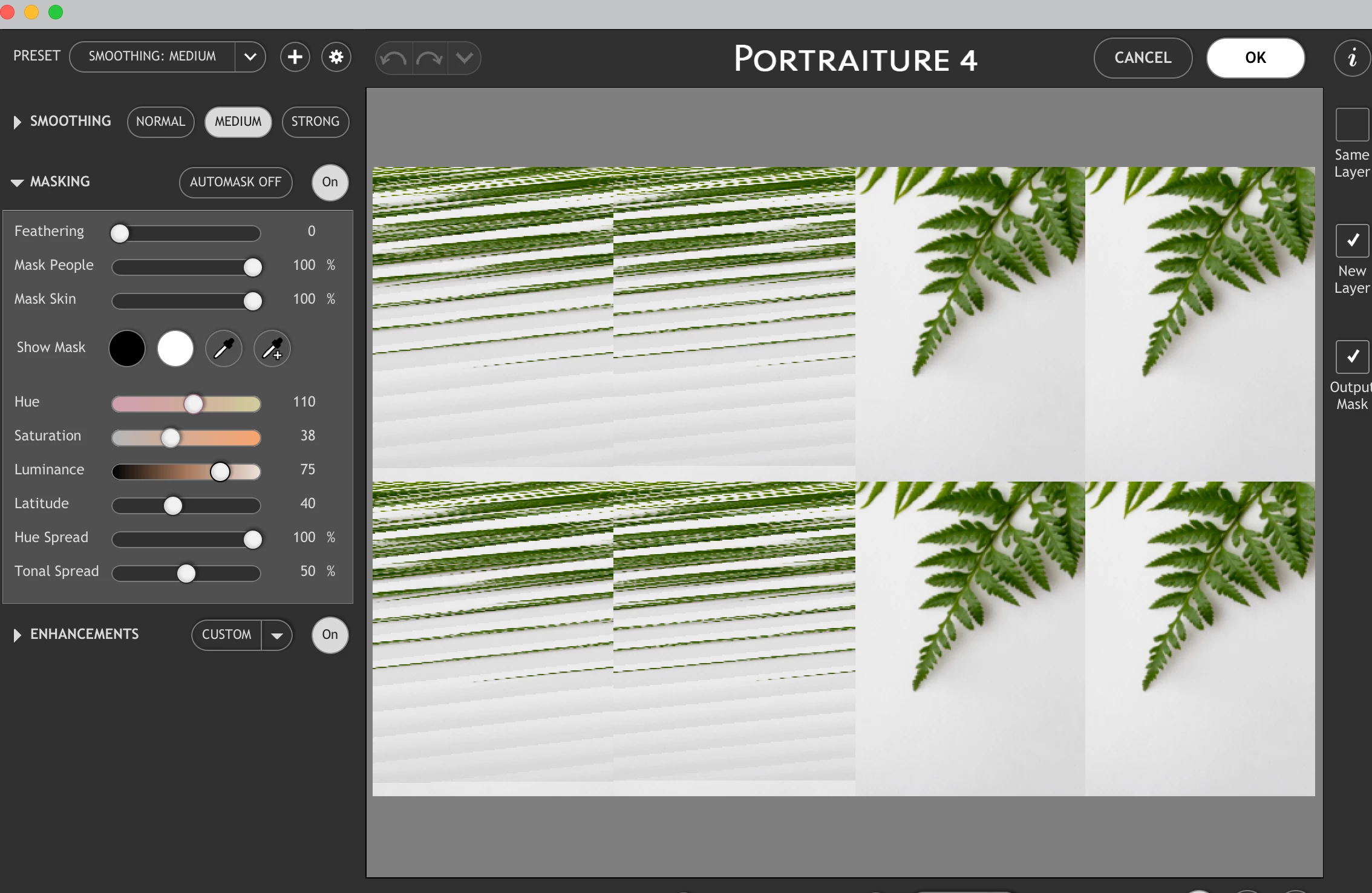Select the Strong smoothing option
Image resolution: width=1372 pixels, height=893 pixels.
point(315,122)
